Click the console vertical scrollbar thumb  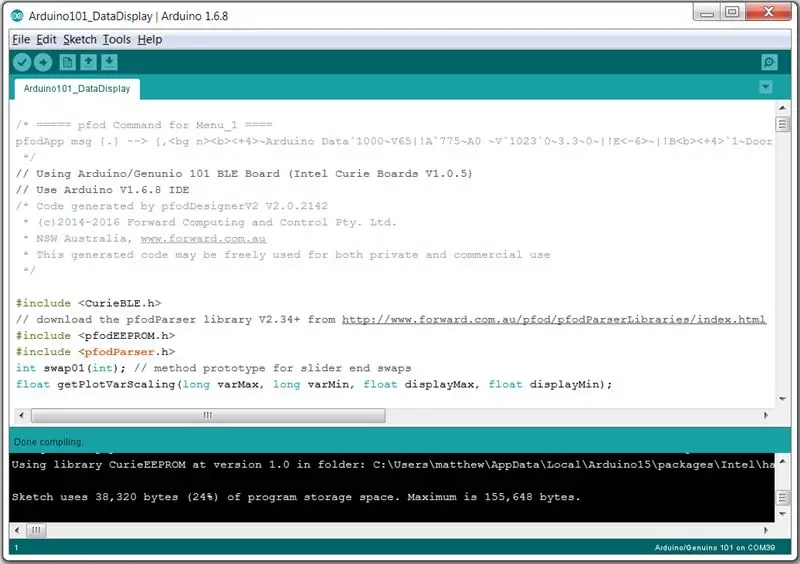(782, 497)
